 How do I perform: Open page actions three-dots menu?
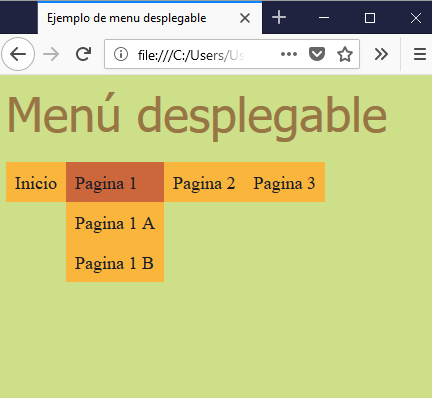point(289,54)
